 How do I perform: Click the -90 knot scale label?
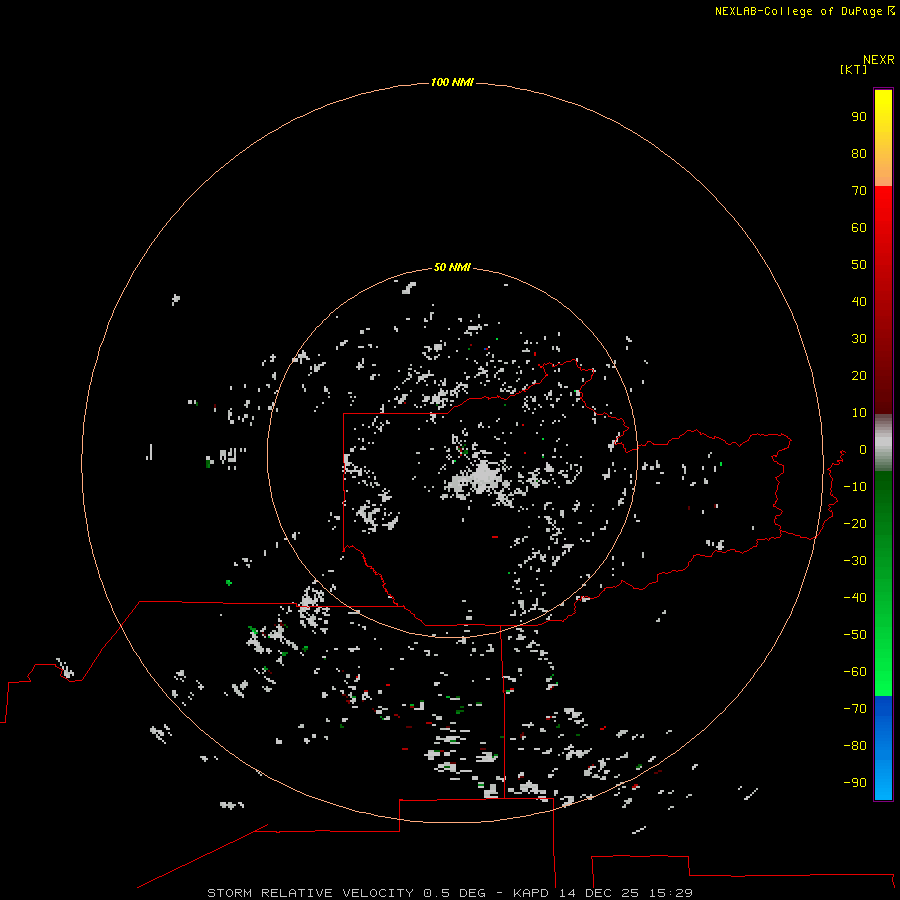855,782
